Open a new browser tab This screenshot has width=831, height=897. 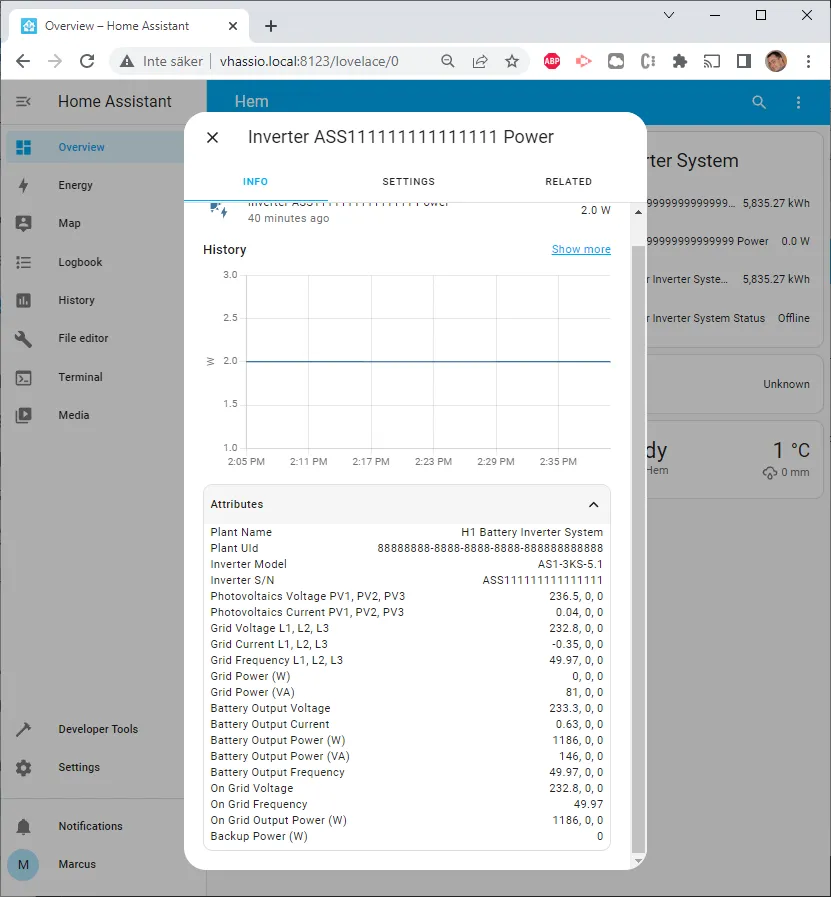(271, 26)
